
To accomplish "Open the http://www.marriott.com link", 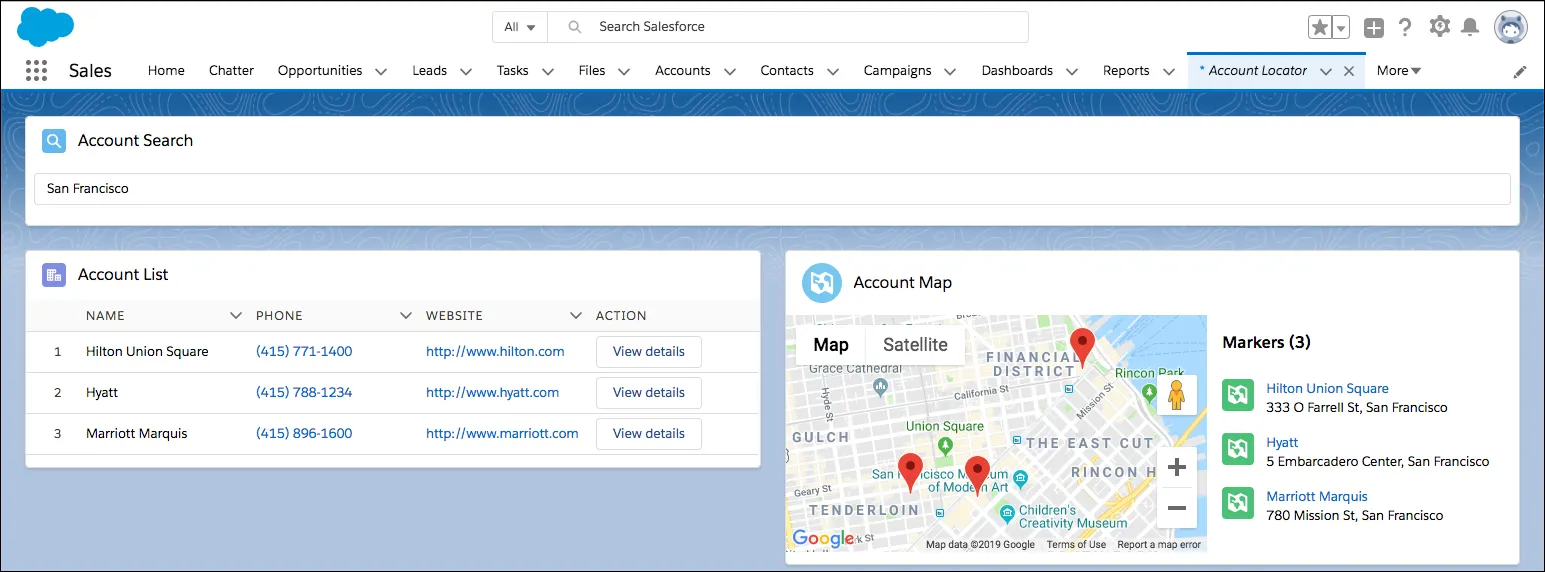I will (502, 434).
